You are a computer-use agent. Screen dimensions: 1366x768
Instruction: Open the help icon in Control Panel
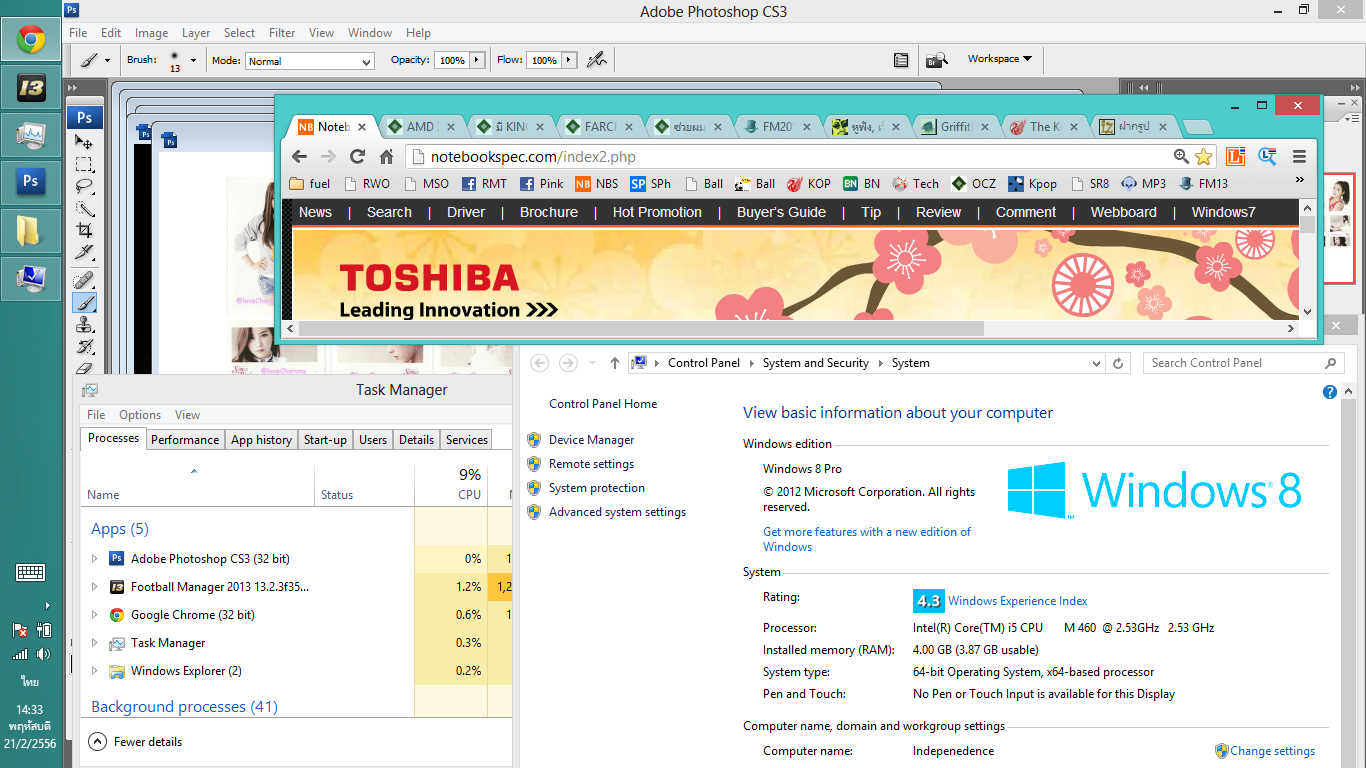coord(1330,392)
